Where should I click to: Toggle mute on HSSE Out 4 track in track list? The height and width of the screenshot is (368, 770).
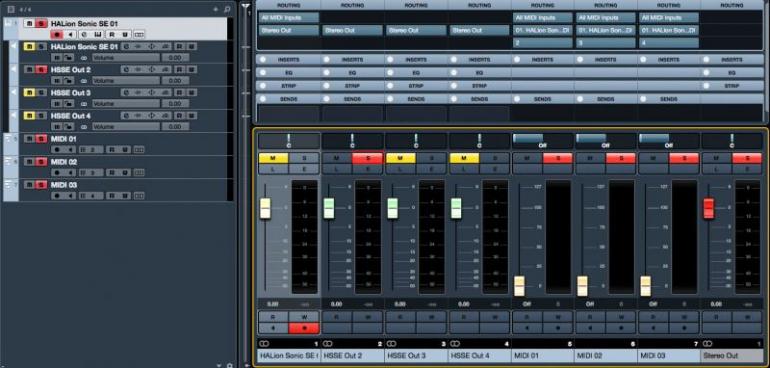pyautogui.click(x=29, y=116)
